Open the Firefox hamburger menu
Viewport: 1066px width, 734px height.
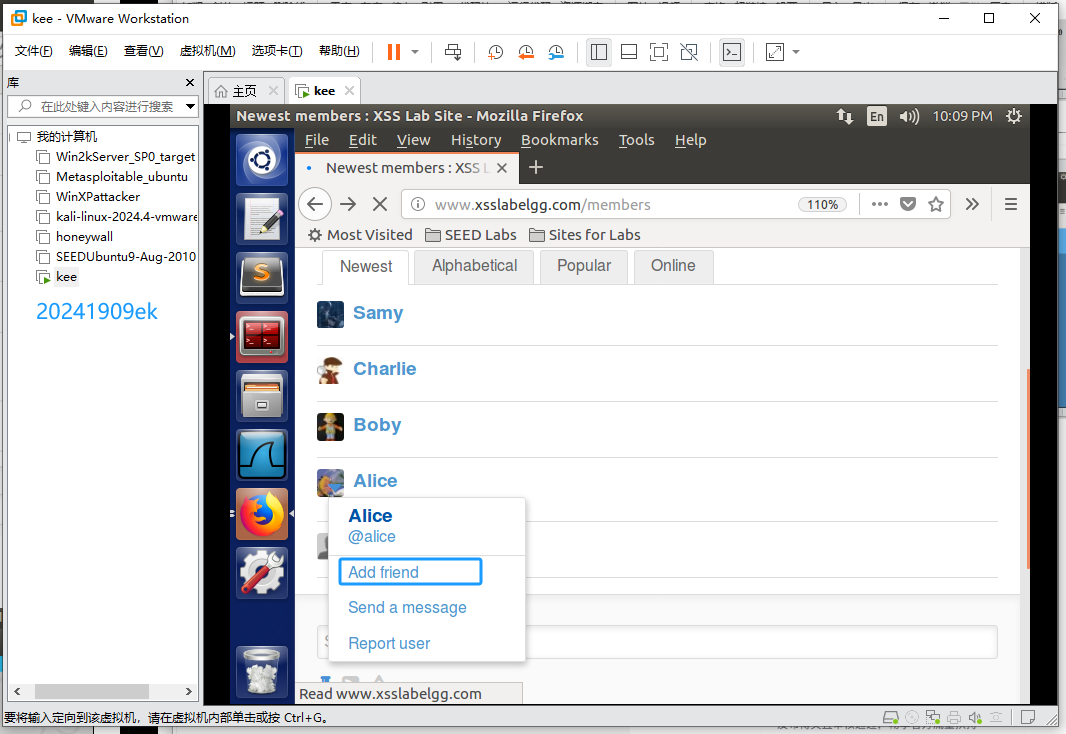coord(1011,204)
